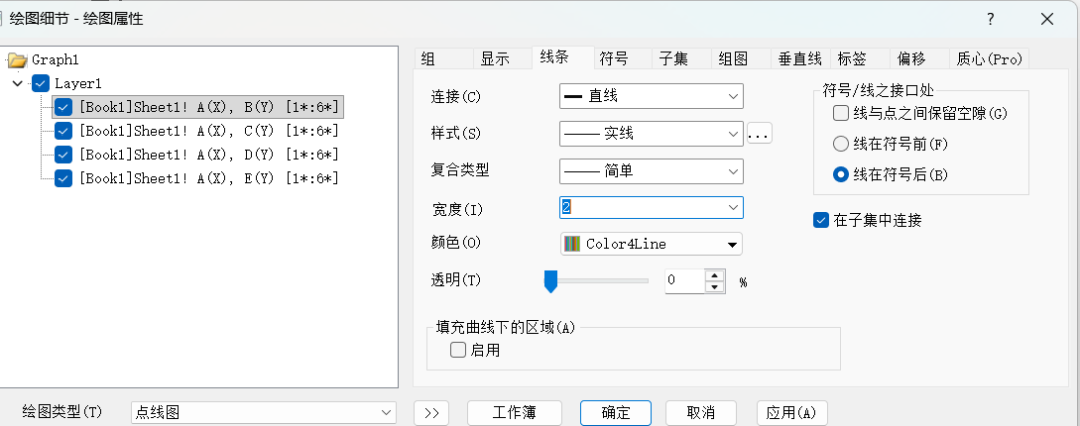Toggle visibility of the C(Y) plot
Screen dimensions: 1080x426
point(63,130)
